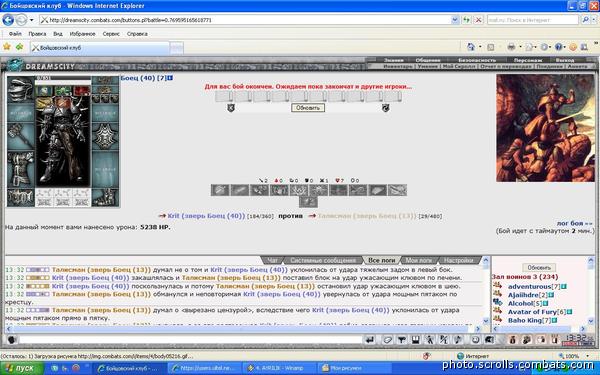Click the smiley emoticon icon in chat bar

(x=475, y=339)
